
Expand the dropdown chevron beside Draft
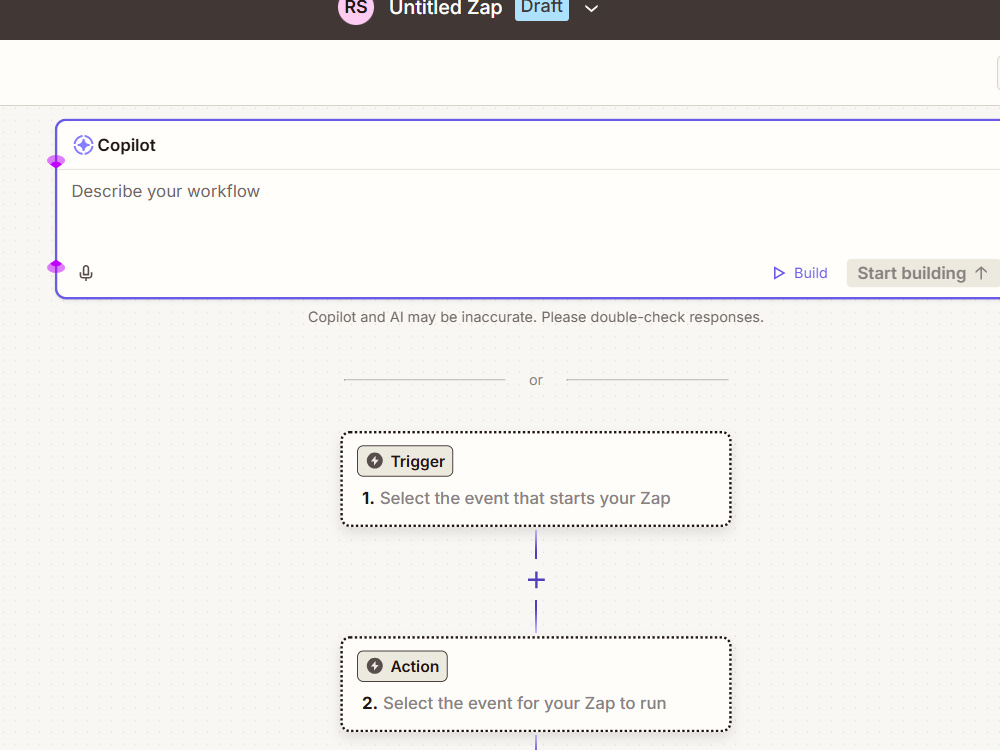pos(592,9)
